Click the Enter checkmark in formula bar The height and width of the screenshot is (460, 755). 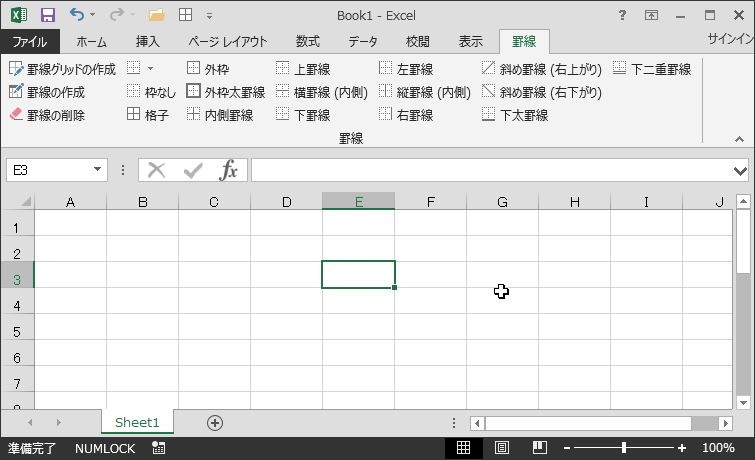193,170
